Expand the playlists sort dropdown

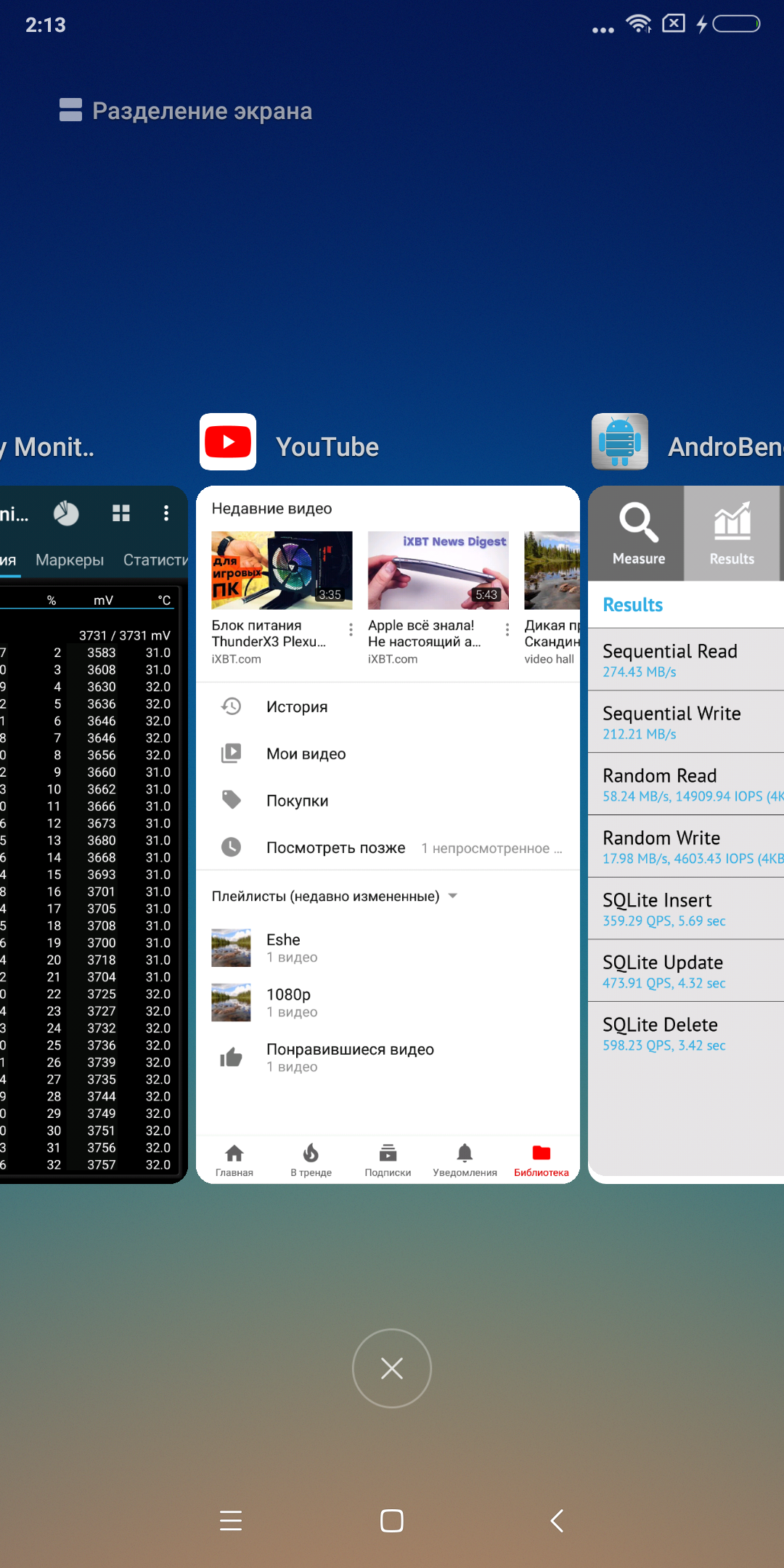click(x=453, y=896)
